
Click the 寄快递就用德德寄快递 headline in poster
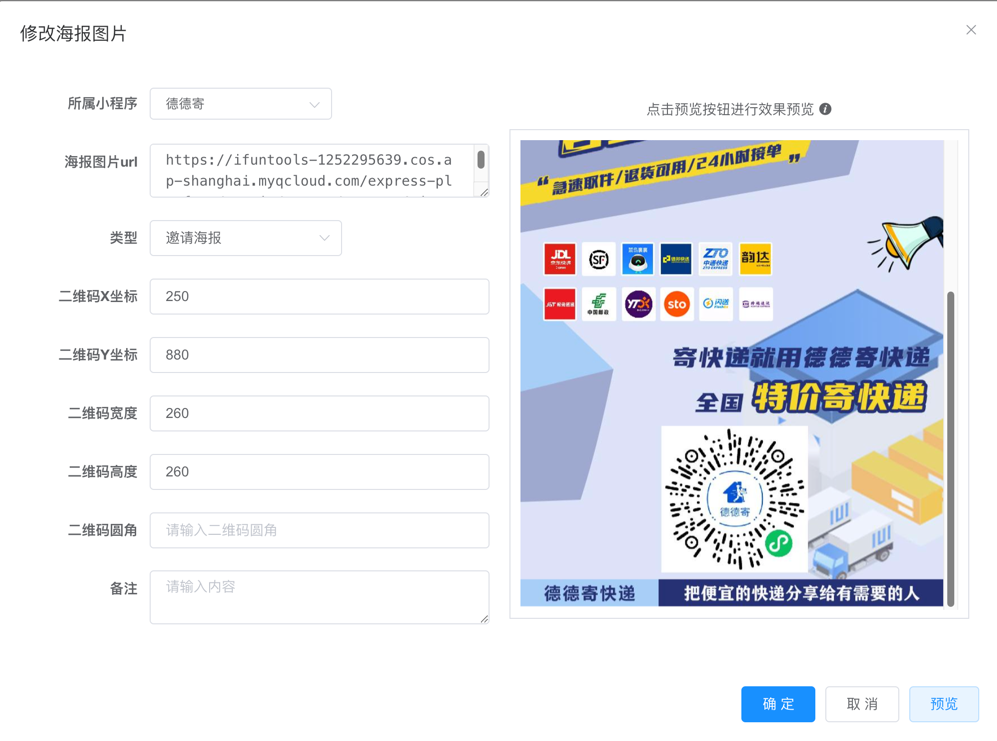[x=801, y=357]
